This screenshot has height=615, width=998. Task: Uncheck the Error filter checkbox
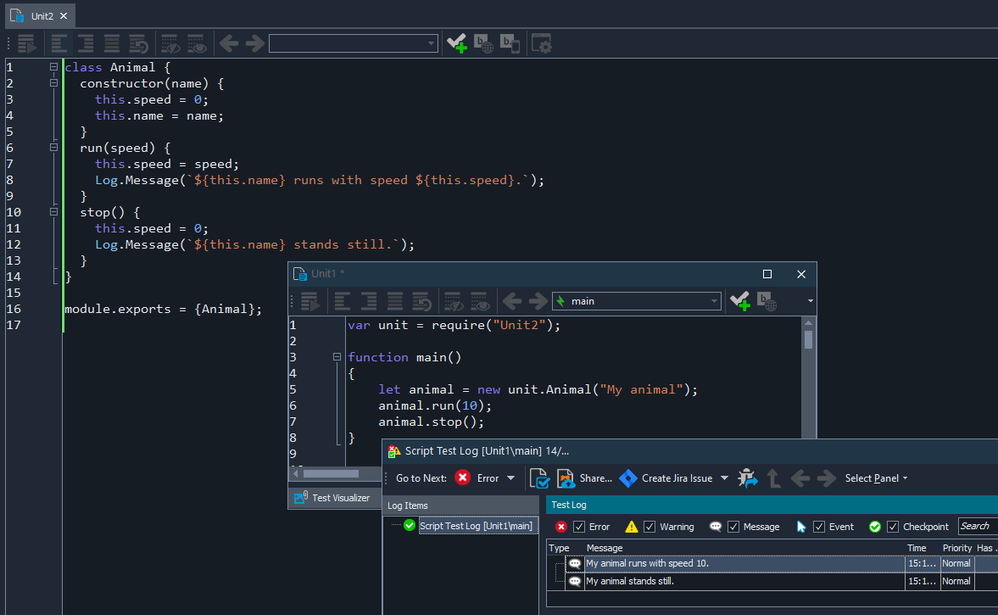(x=579, y=527)
